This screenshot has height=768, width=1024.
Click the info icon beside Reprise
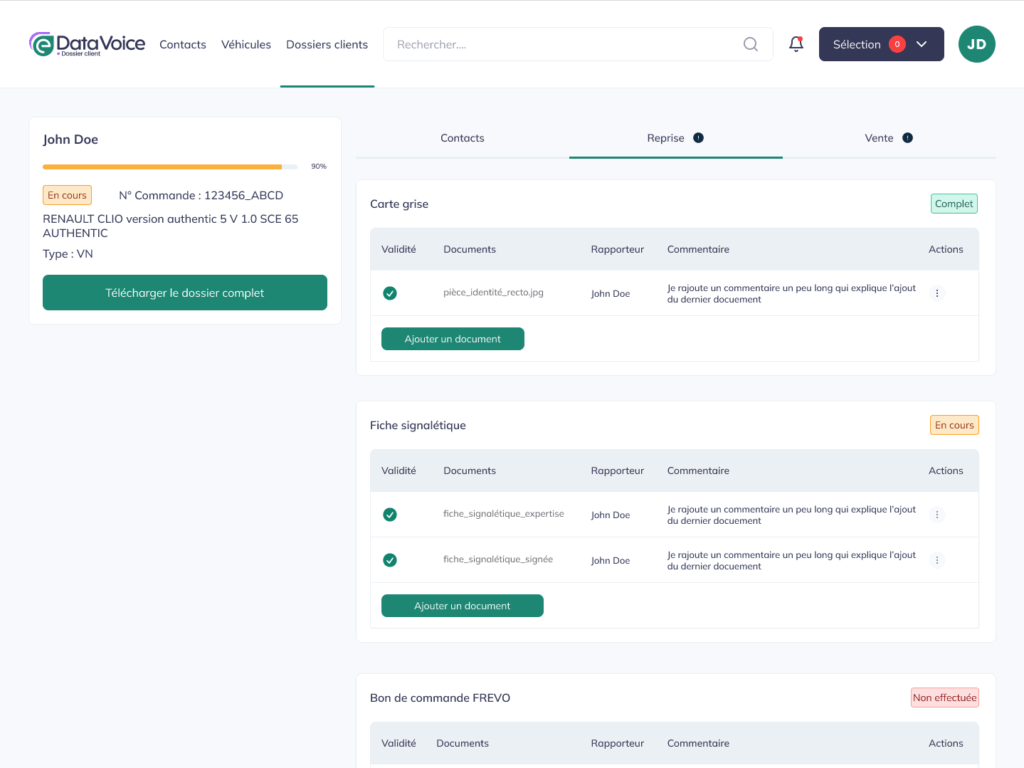pyautogui.click(x=698, y=138)
